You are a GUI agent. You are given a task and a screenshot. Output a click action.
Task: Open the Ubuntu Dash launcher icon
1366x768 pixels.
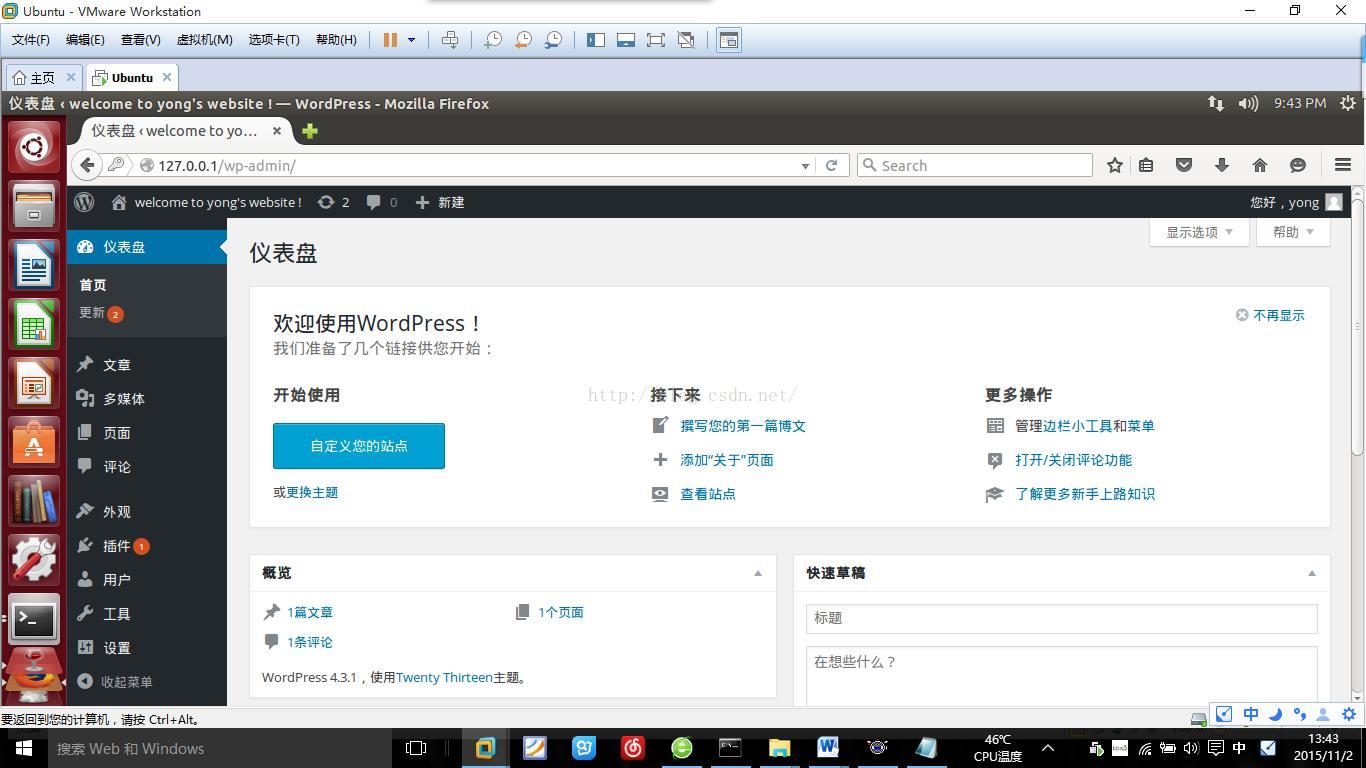click(x=34, y=147)
